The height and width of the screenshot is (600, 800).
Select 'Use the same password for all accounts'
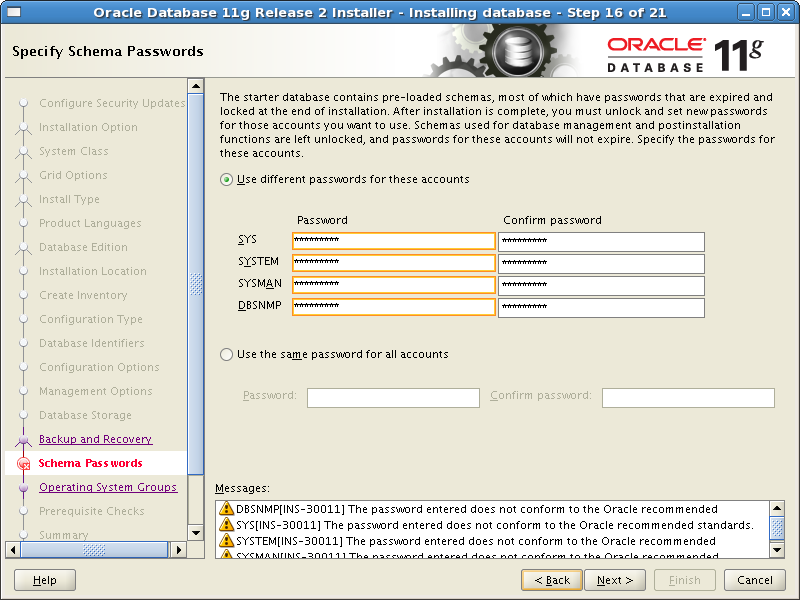[227, 354]
